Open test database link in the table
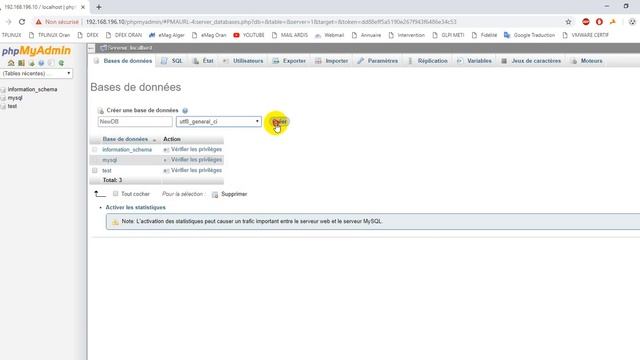The height and width of the screenshot is (360, 640). tap(107, 171)
